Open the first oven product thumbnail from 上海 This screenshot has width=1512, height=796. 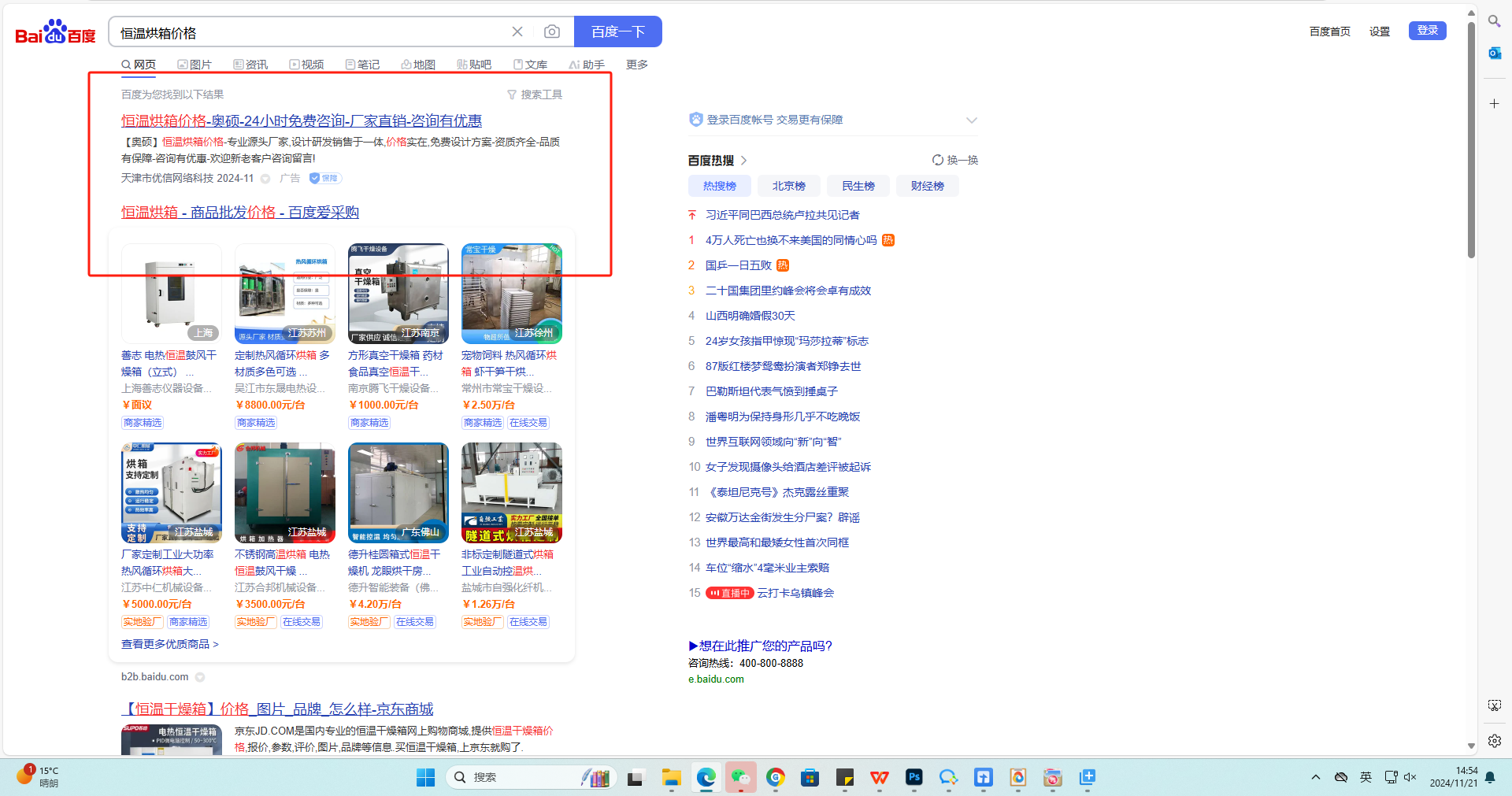(x=171, y=293)
